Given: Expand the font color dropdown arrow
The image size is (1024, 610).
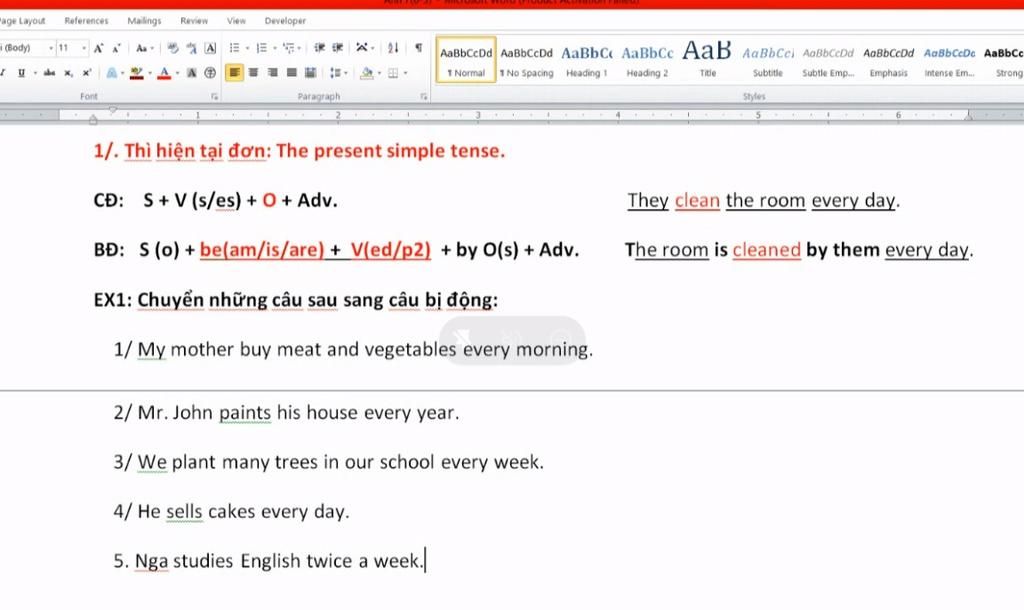Looking at the screenshot, I should [177, 73].
